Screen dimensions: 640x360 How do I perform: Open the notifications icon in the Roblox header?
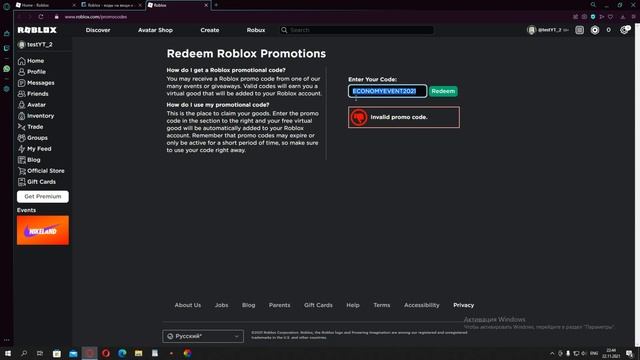coord(580,30)
